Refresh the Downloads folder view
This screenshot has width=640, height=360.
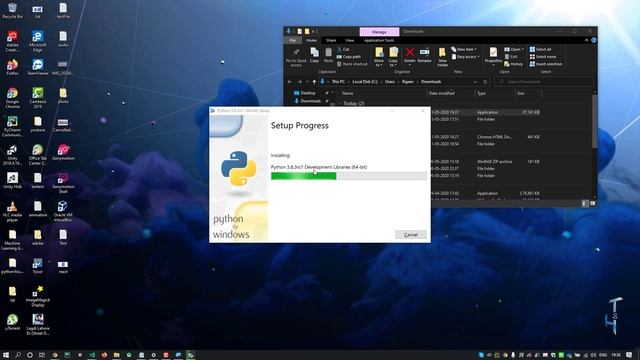(x=485, y=82)
